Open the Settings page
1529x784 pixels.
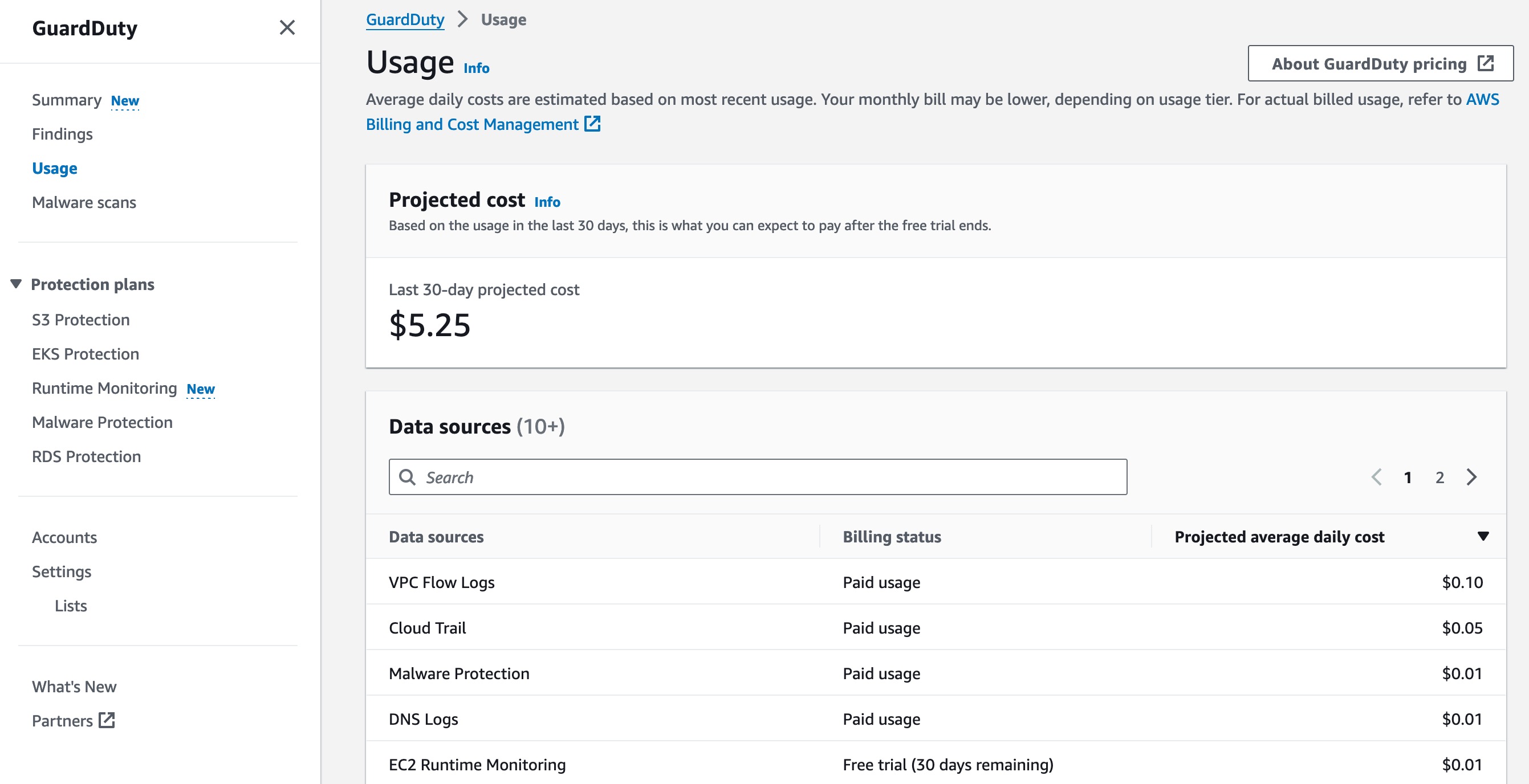point(62,571)
